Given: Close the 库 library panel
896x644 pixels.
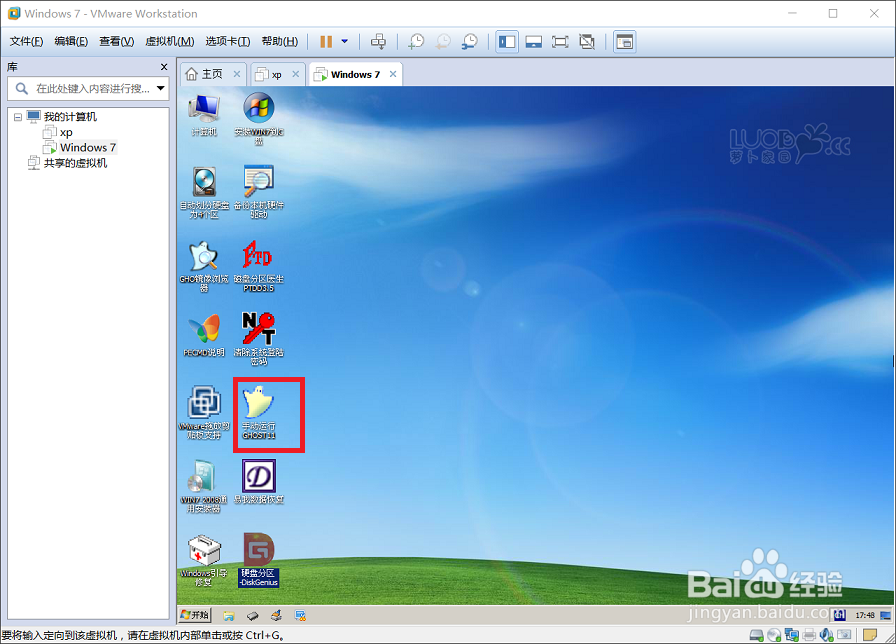Looking at the screenshot, I should tap(164, 67).
